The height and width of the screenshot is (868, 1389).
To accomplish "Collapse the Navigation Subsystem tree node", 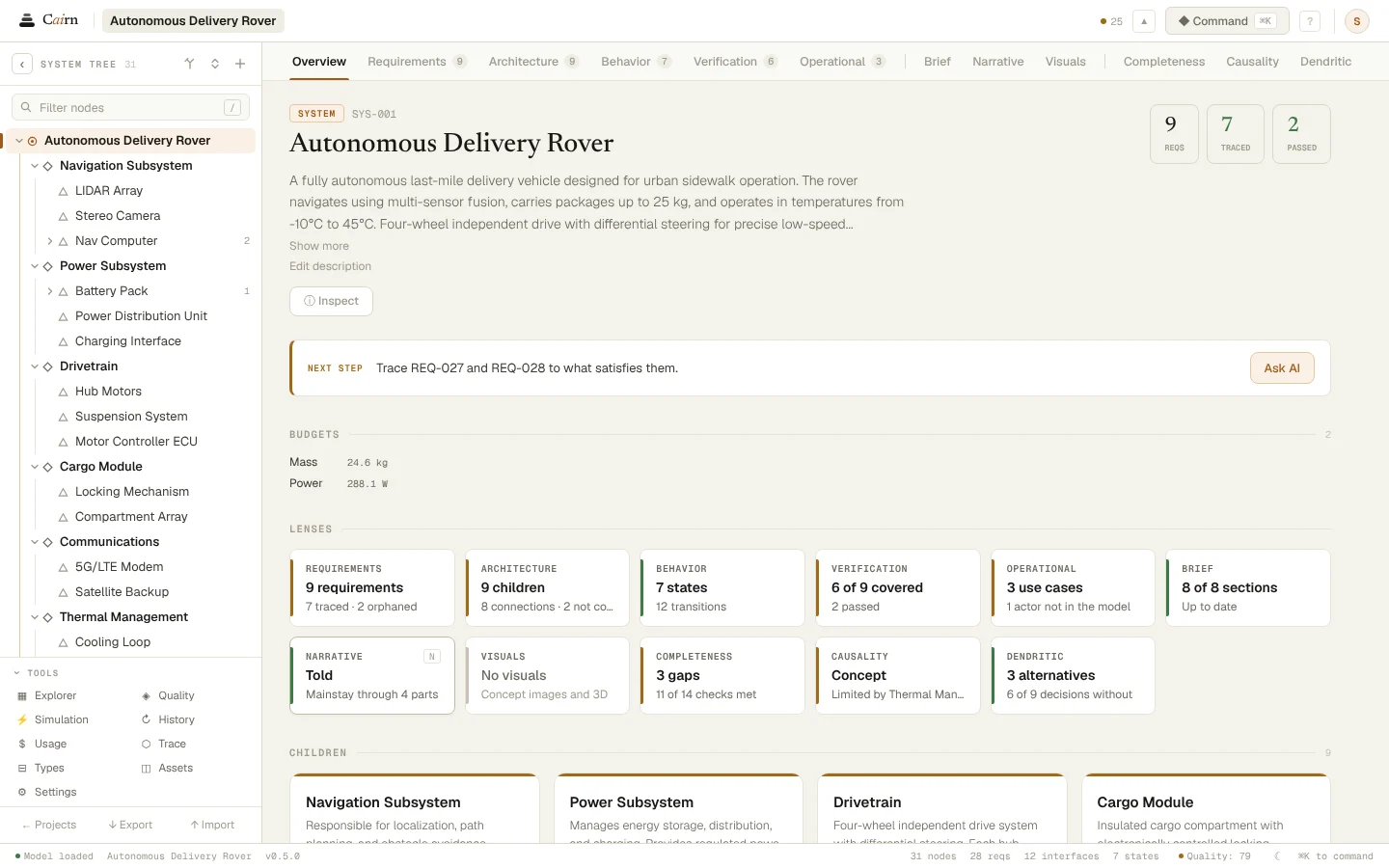I will point(35,166).
